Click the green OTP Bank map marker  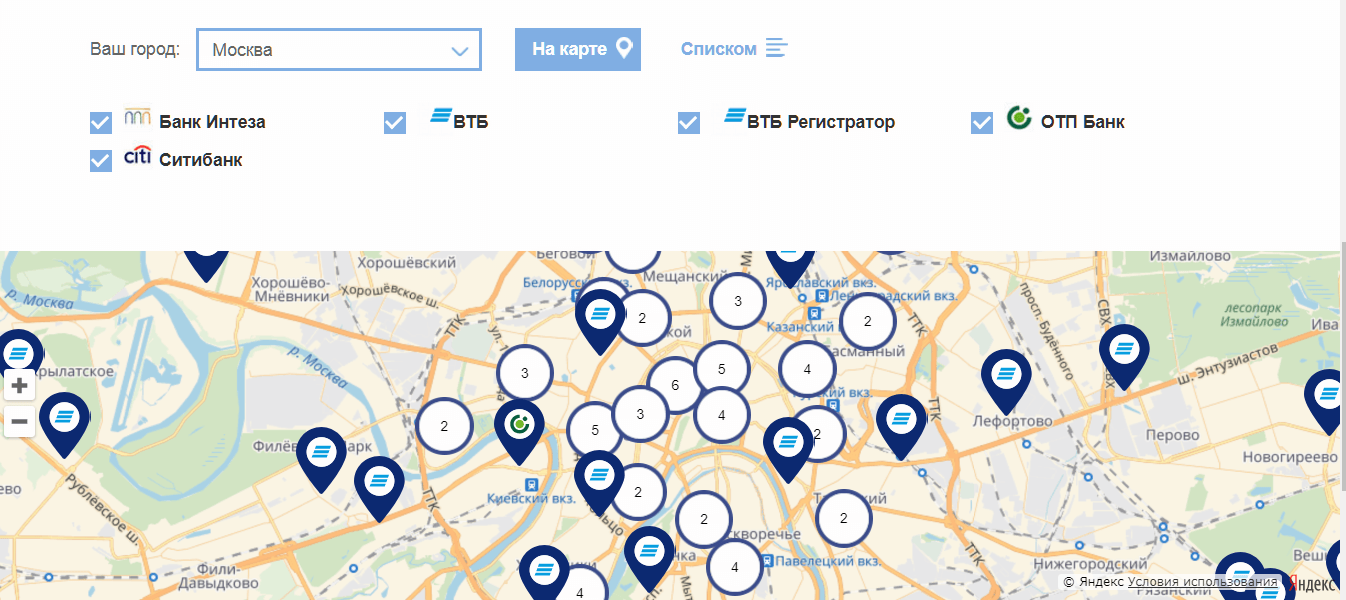519,425
